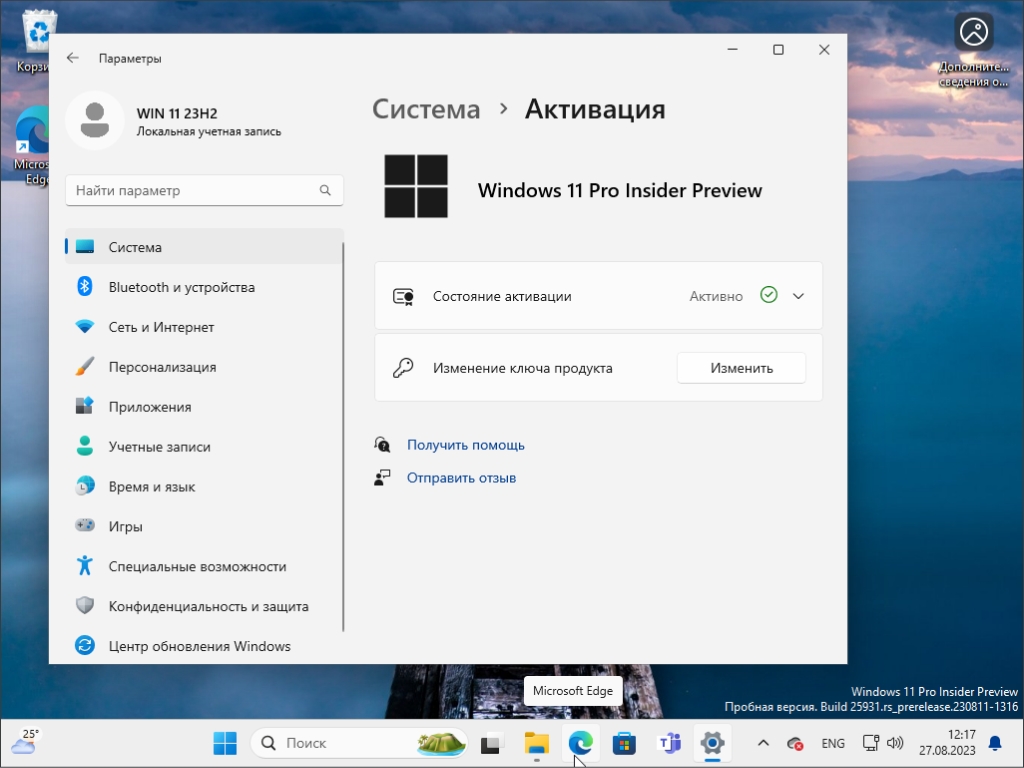Screen dimensions: 1024x768
Task: Click the certificate icon beside Состояние активации
Action: 403,296
